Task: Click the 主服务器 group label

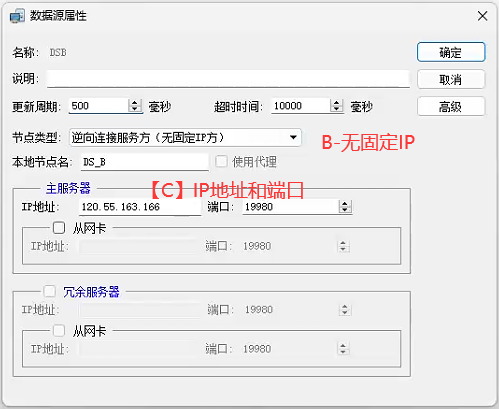Action: coord(68,189)
